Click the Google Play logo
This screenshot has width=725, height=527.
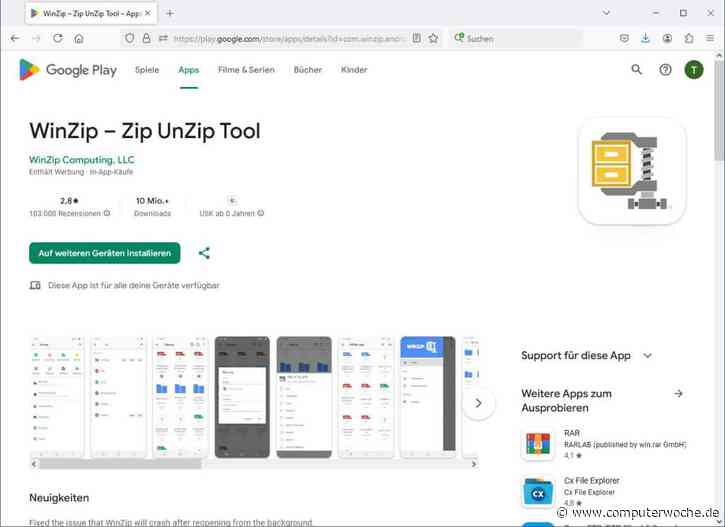point(68,70)
